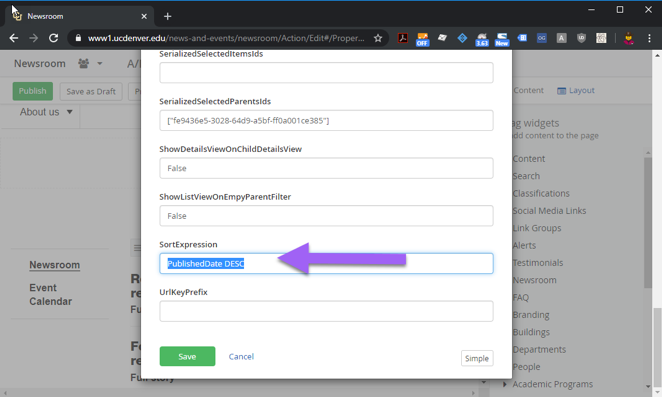The image size is (662, 397).
Task: Click the gray letter A extension icon
Action: [561, 38]
